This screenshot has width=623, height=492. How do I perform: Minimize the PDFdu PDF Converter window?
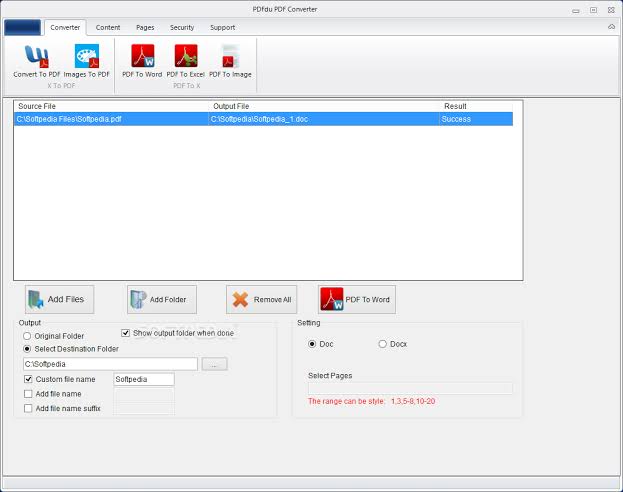click(576, 11)
